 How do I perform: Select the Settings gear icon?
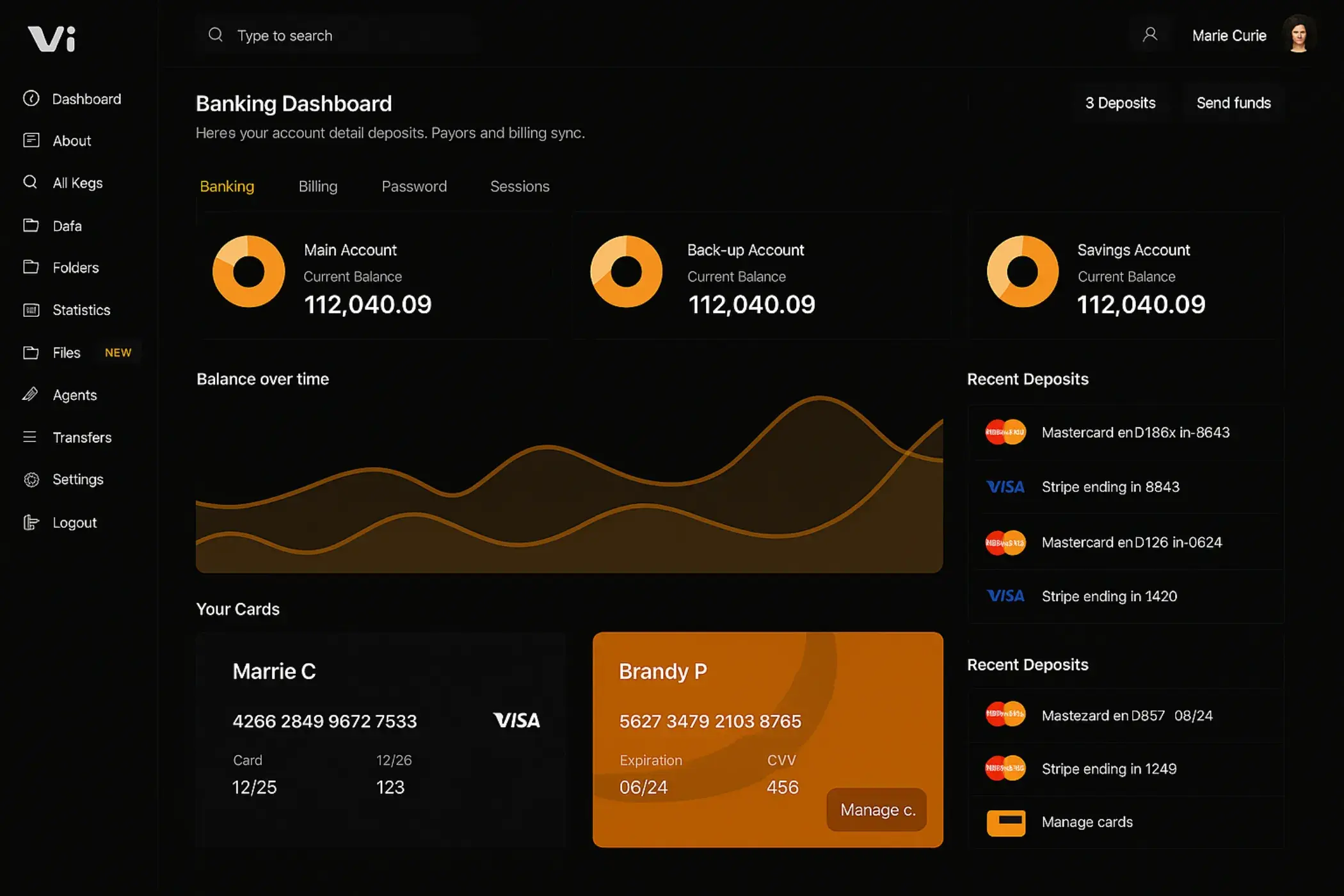[31, 479]
